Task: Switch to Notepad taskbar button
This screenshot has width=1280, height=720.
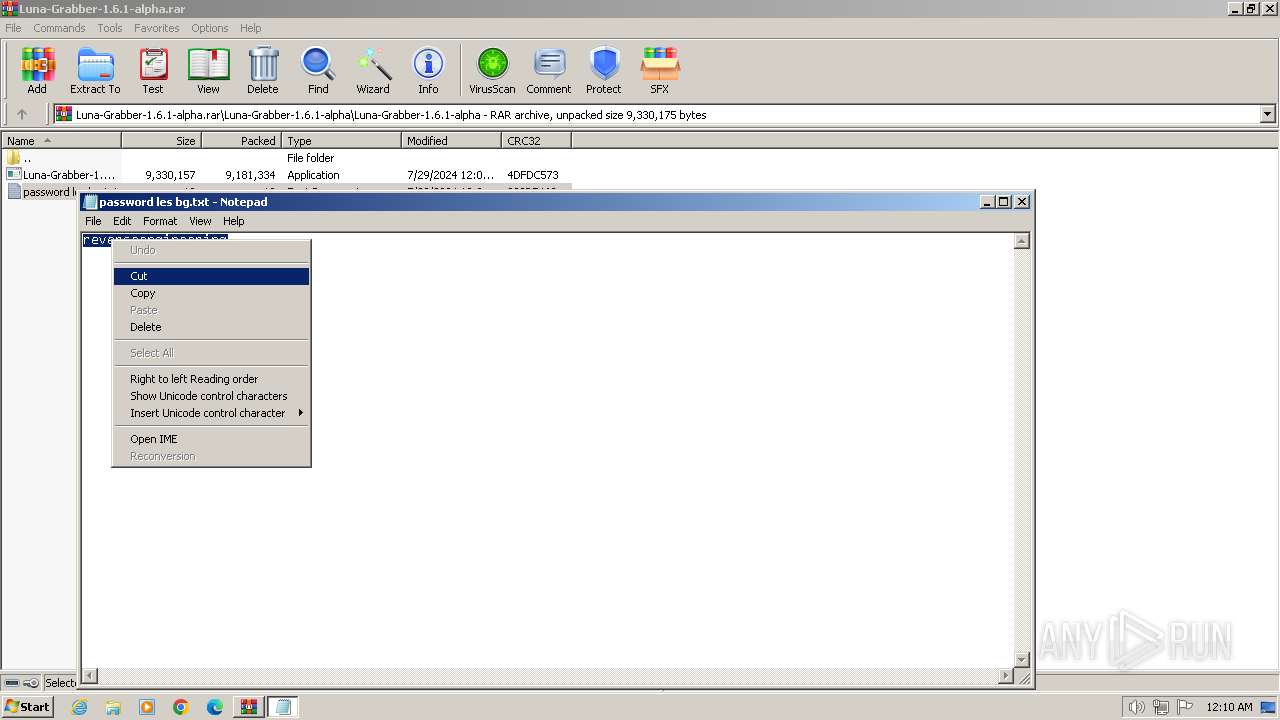Action: pos(283,707)
